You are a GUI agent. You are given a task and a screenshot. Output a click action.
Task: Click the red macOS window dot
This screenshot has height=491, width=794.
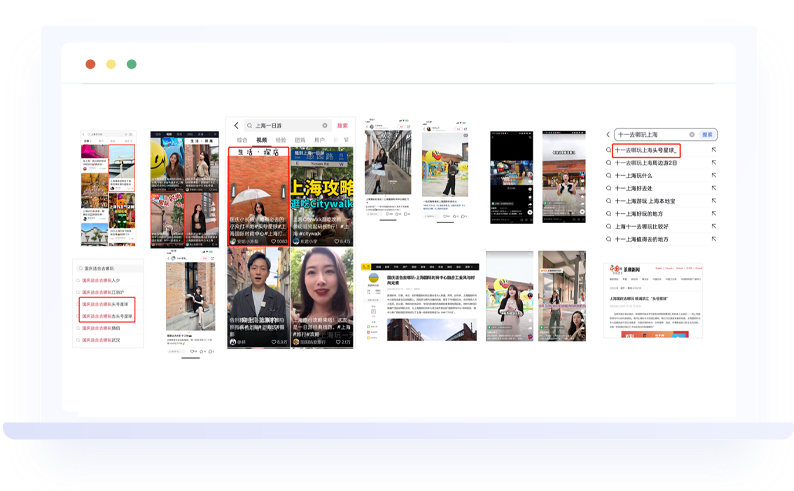click(90, 64)
